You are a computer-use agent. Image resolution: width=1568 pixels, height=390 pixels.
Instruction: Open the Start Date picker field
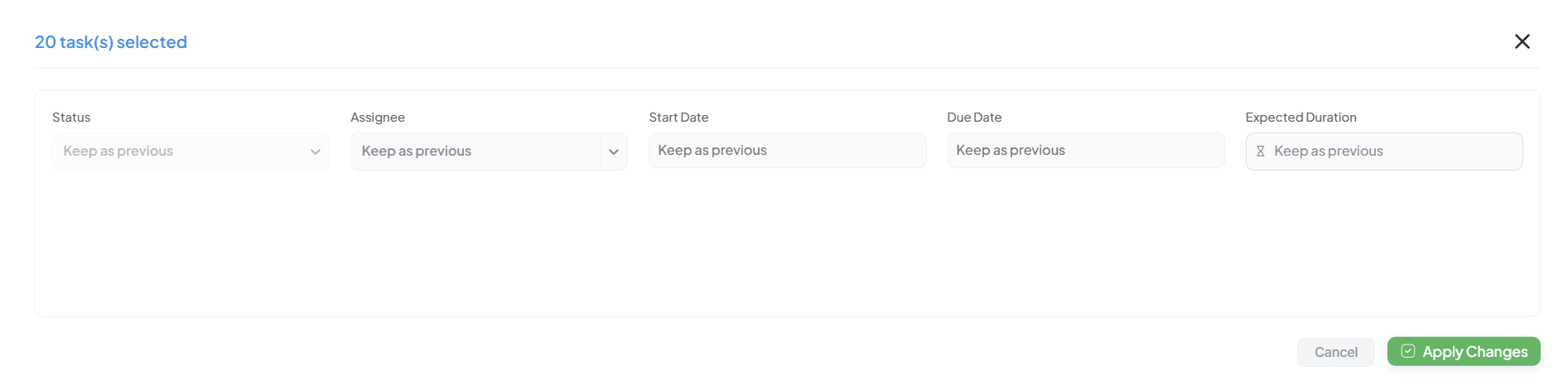pos(787,151)
